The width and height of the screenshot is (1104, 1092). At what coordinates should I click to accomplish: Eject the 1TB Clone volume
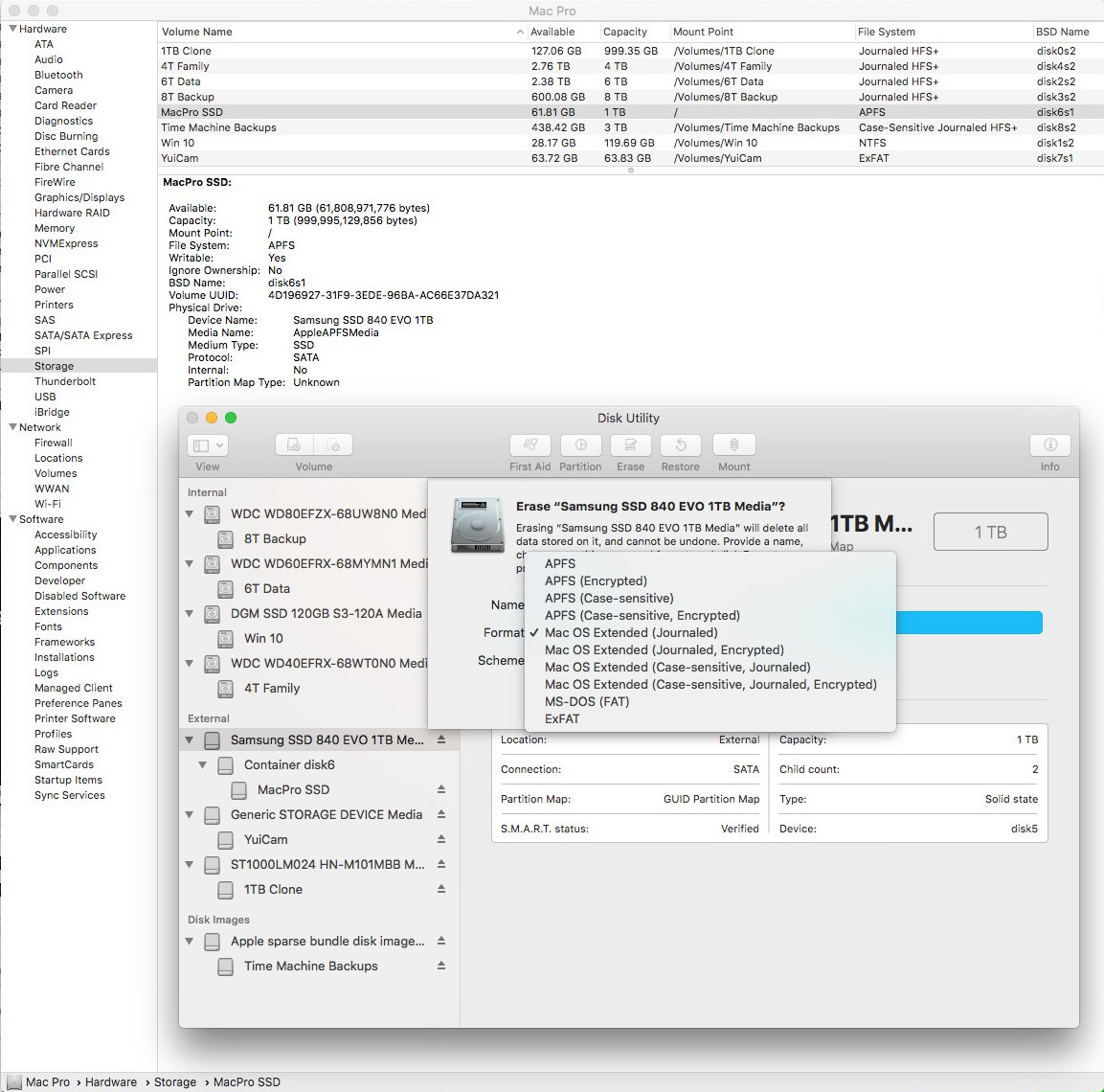pyautogui.click(x=441, y=889)
